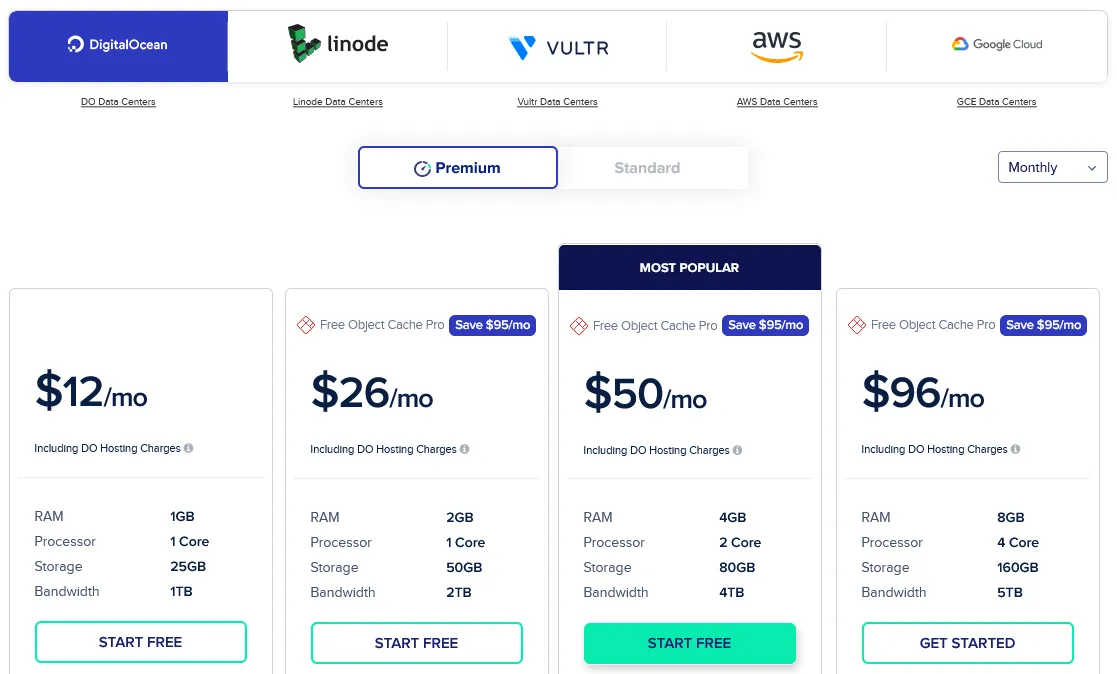Click START FREE on the $50 plan
The height and width of the screenshot is (674, 1117).
[x=689, y=643]
